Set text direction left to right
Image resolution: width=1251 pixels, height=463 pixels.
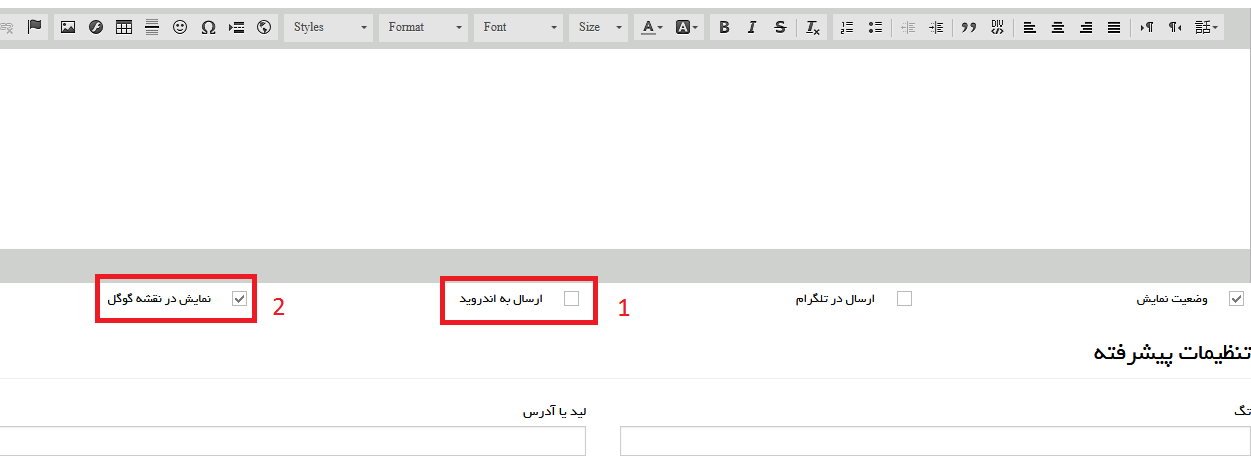point(1146,27)
